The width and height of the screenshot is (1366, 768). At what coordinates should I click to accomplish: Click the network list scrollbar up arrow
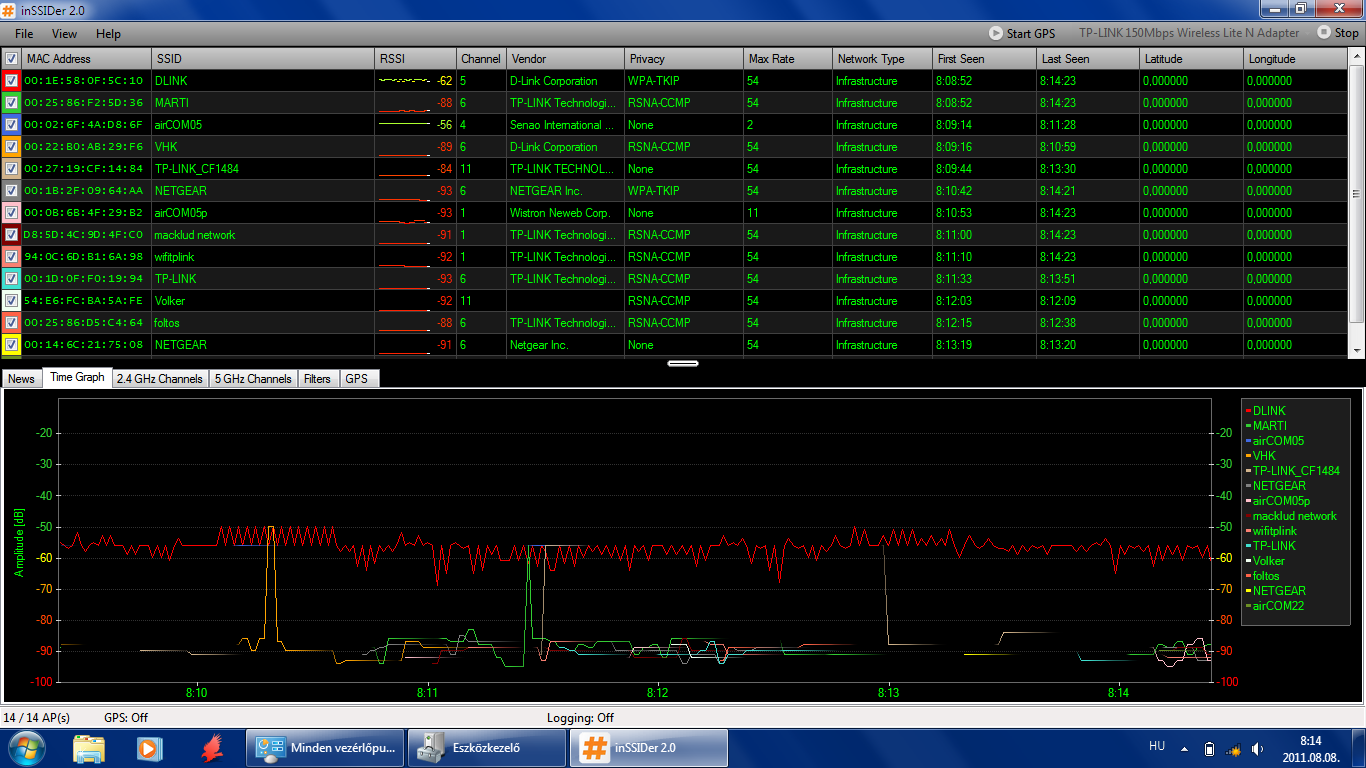1357,56
